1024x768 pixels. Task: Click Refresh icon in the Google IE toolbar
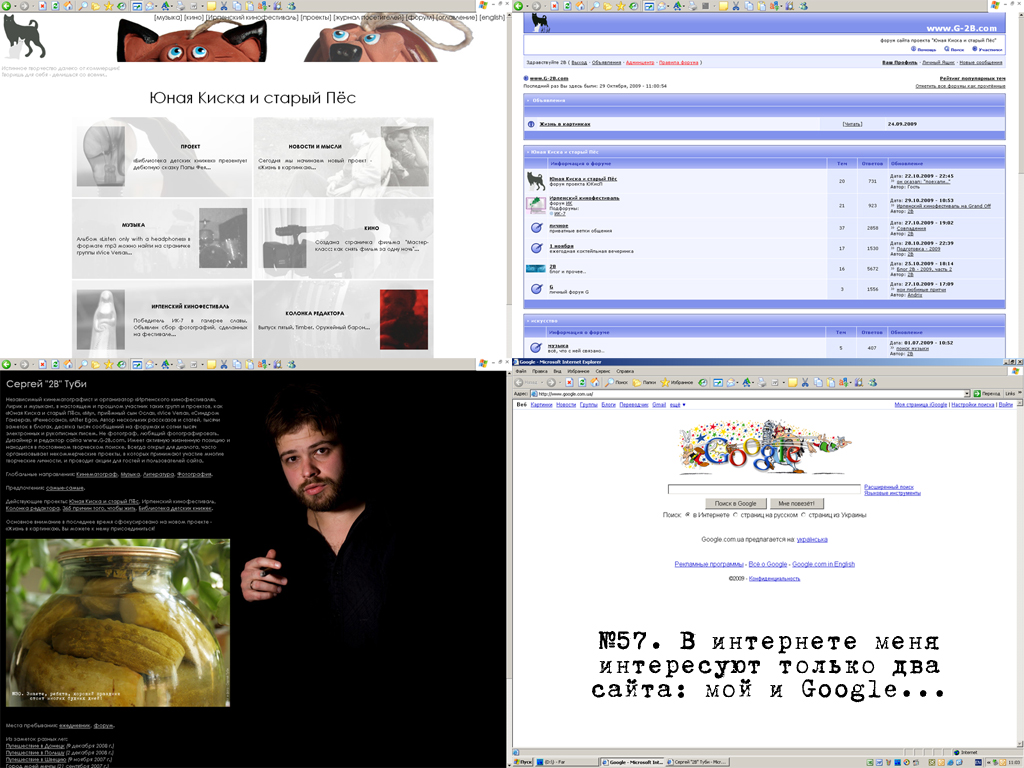pos(582,382)
